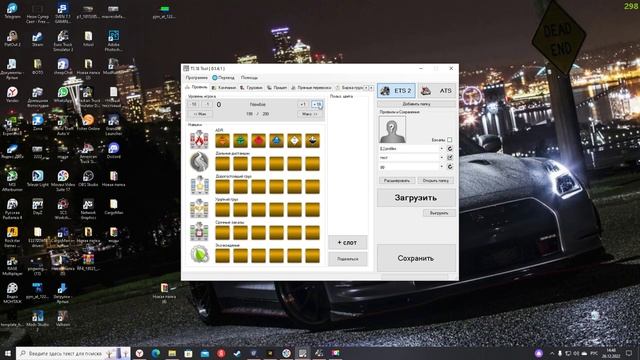Image resolution: width=640 pixels, height=360 pixels.
Task: Increase player level by ten
Action: (317, 104)
